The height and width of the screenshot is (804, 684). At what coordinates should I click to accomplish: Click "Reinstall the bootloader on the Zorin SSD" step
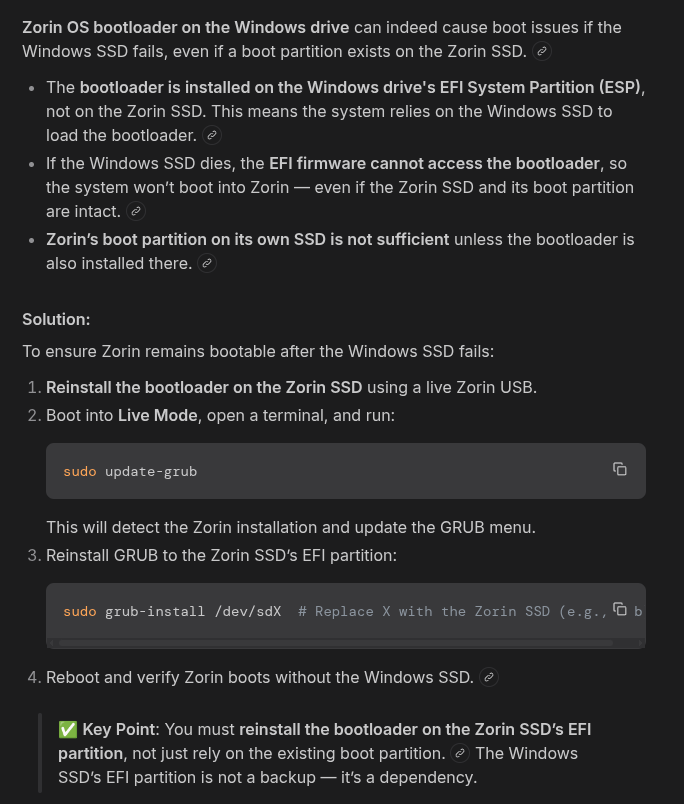coord(204,387)
